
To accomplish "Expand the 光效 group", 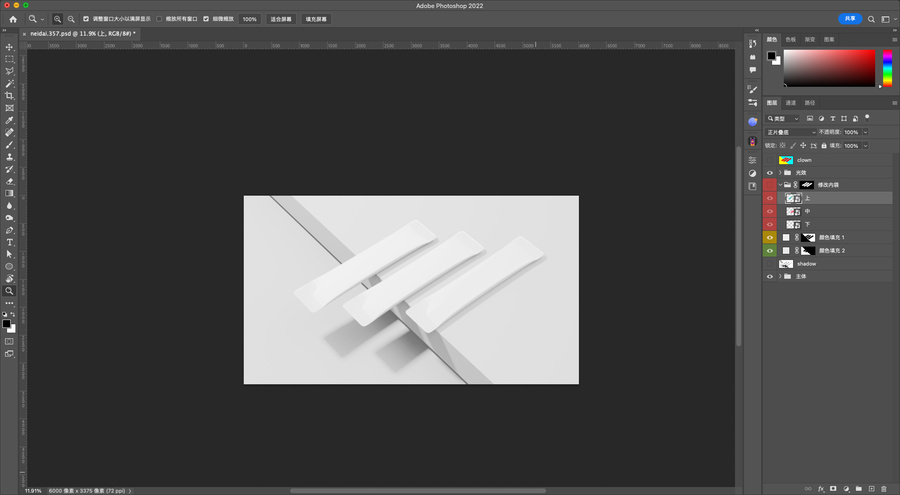I will click(x=780, y=172).
